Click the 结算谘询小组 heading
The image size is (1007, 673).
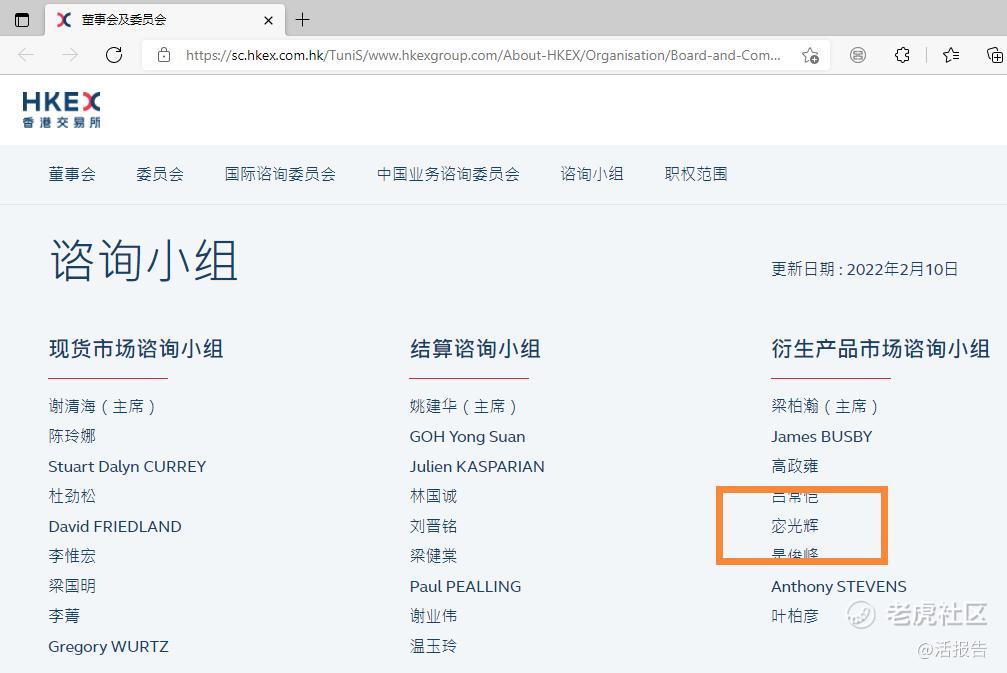(475, 349)
